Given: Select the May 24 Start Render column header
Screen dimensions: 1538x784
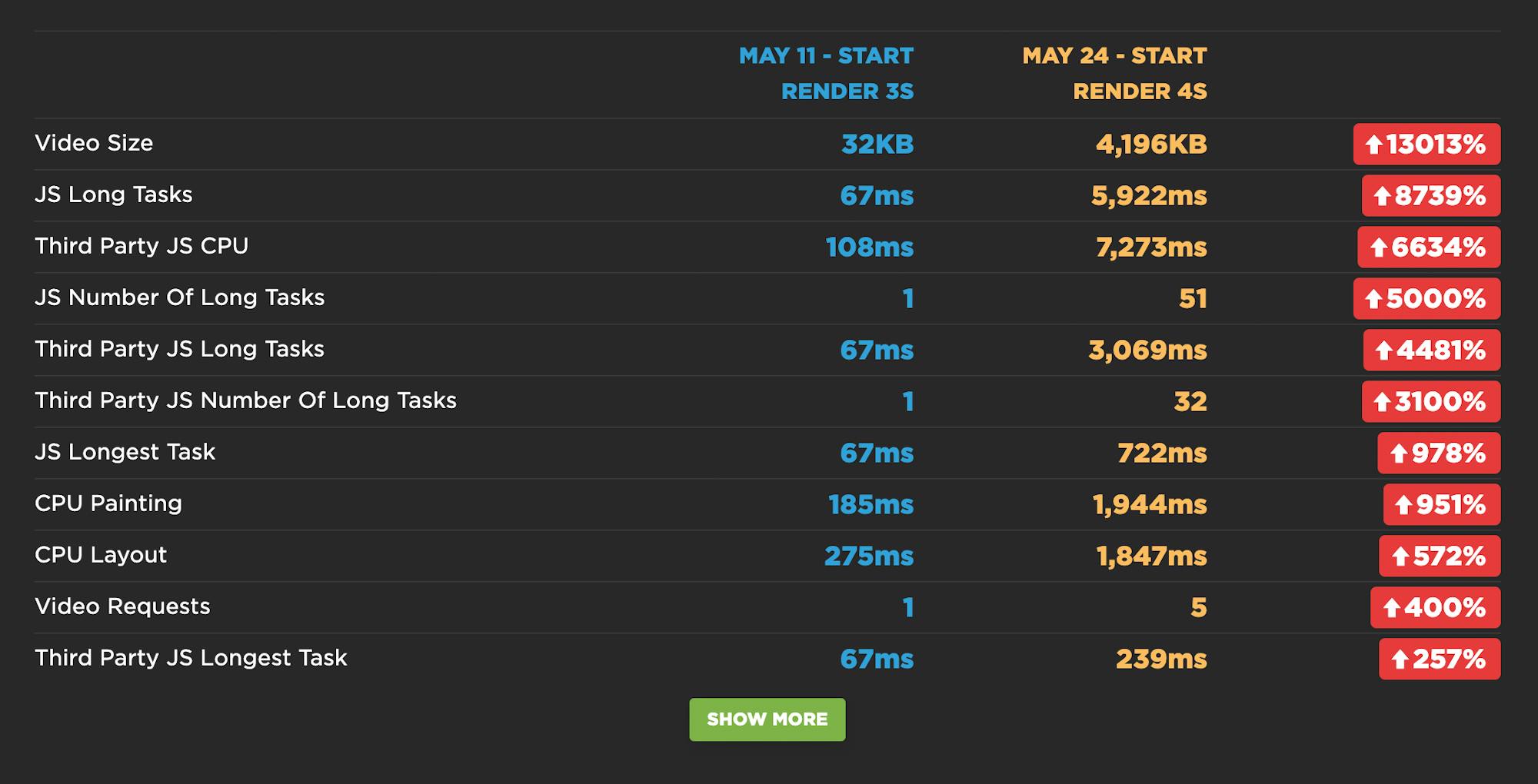Looking at the screenshot, I should pyautogui.click(x=1114, y=74).
